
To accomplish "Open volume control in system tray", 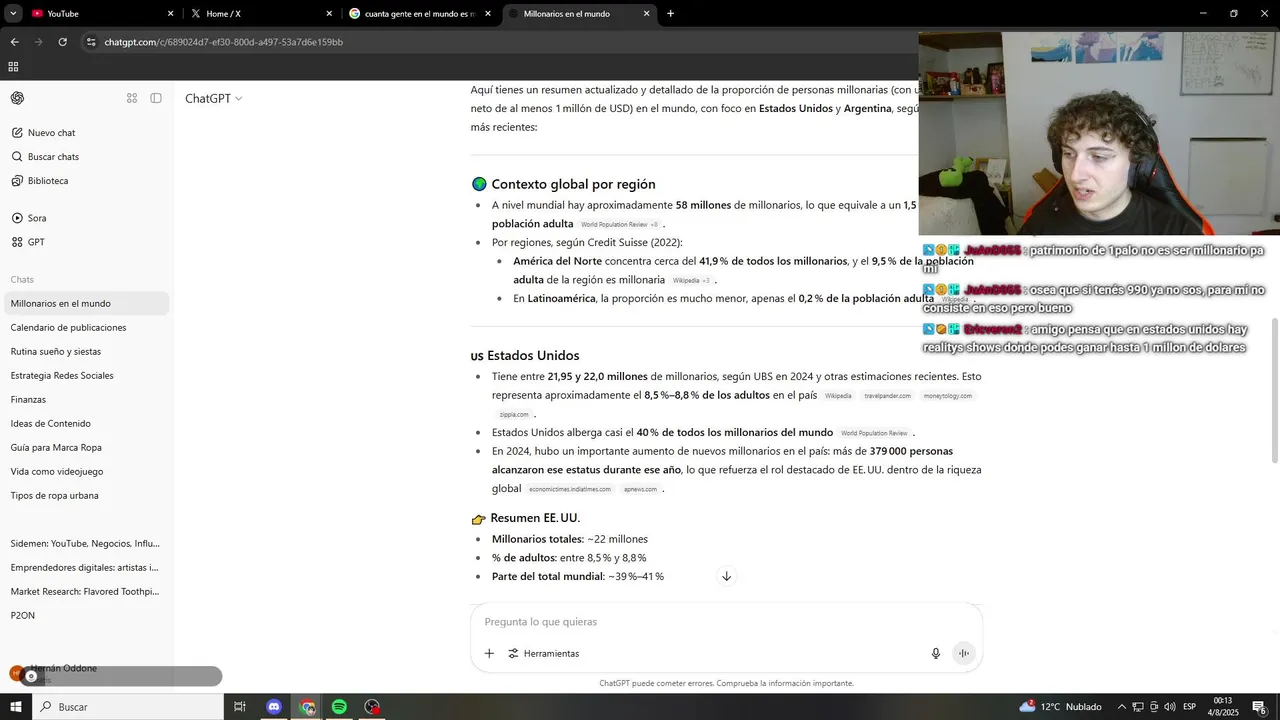I will (1170, 707).
